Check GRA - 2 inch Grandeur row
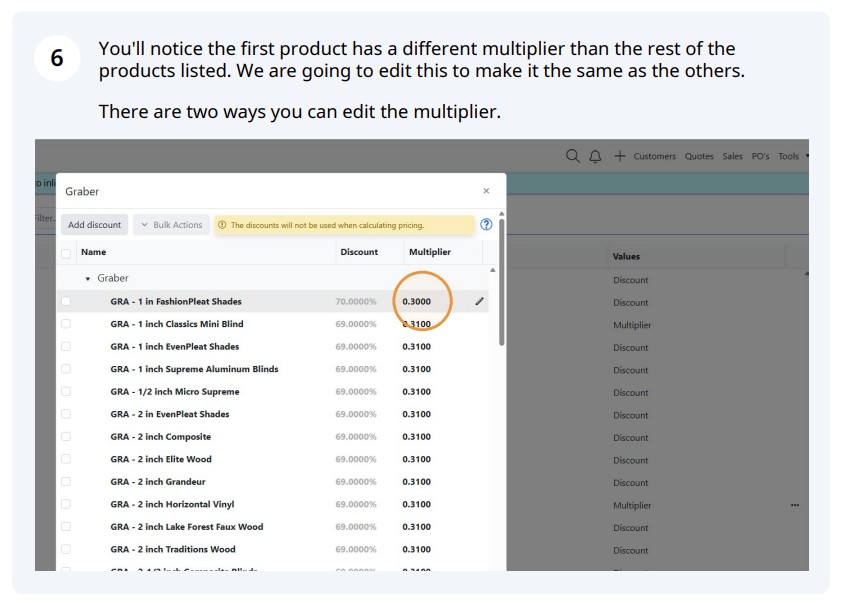 pos(66,481)
